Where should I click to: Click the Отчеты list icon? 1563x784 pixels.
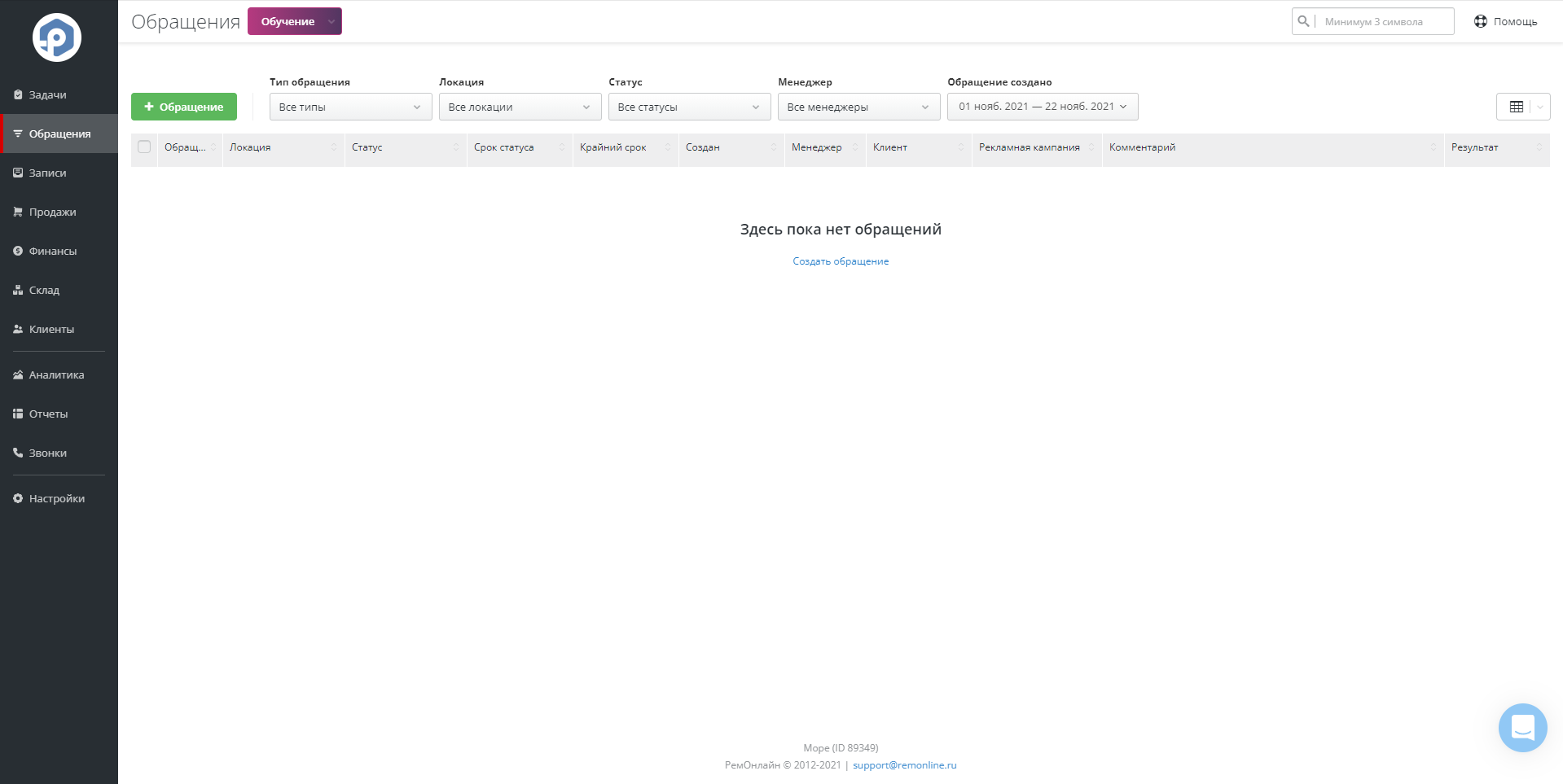coord(18,414)
